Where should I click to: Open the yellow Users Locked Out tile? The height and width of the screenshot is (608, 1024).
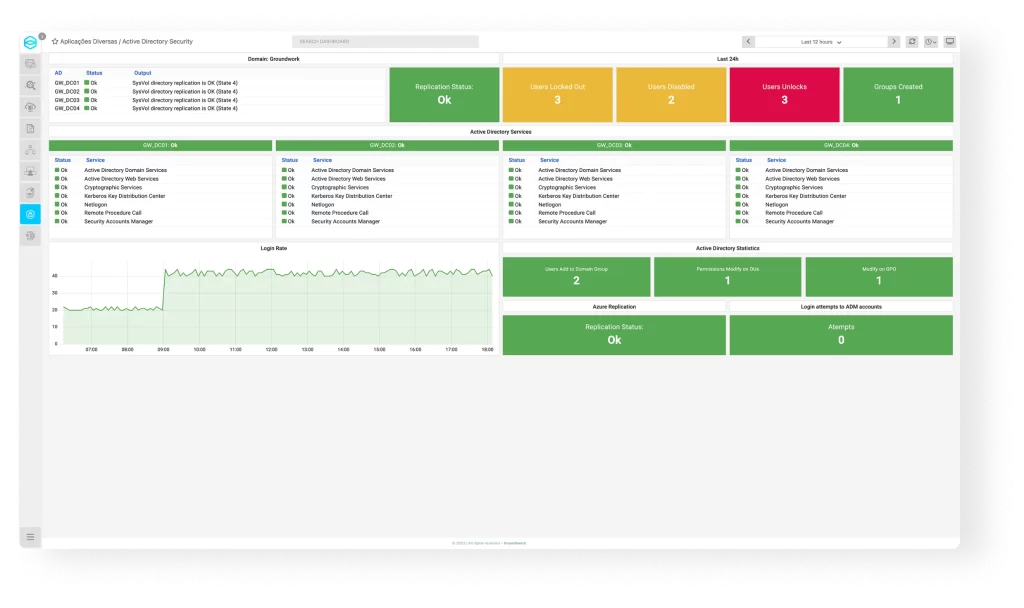[557, 95]
